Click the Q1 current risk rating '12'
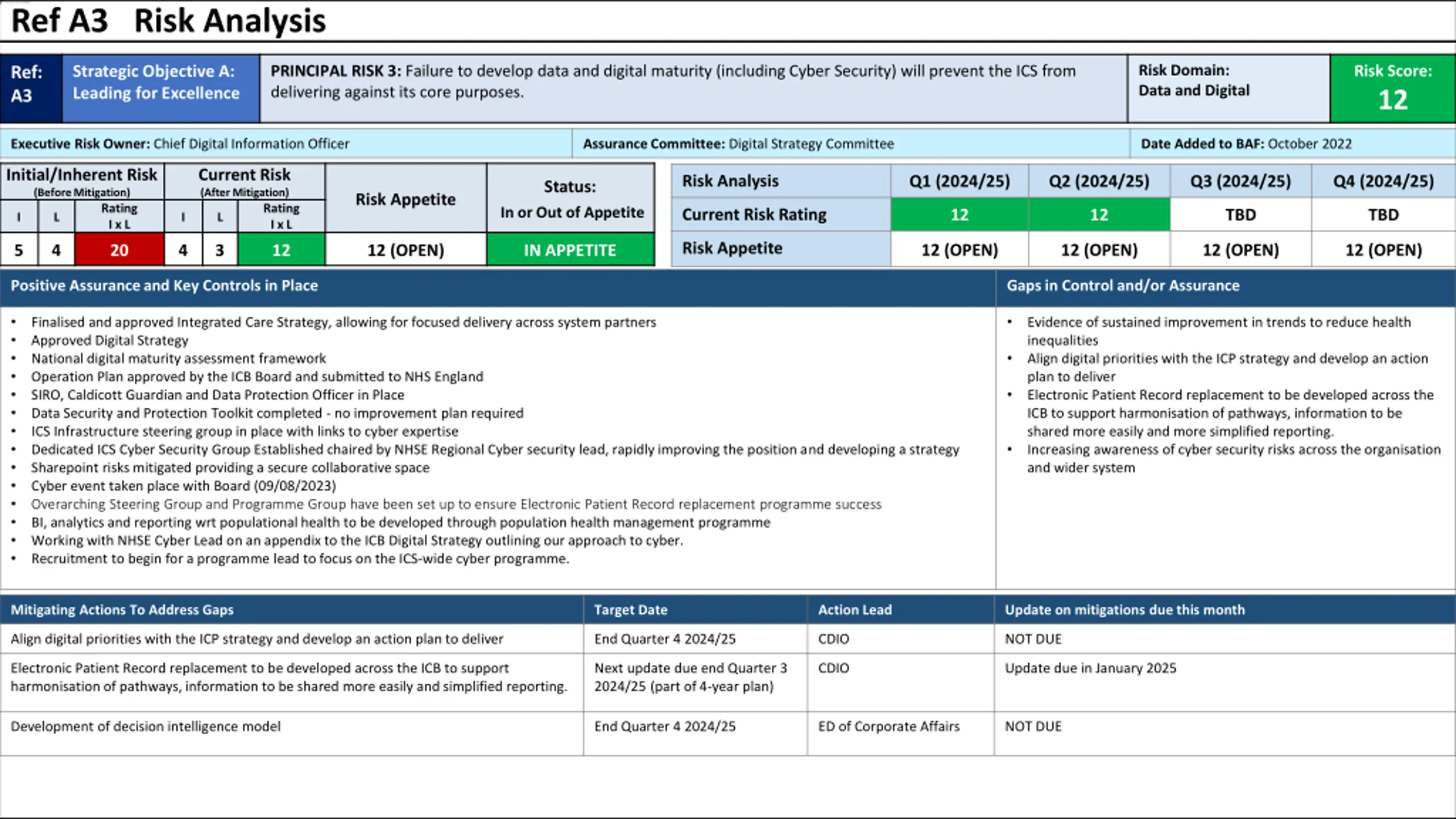1456x819 pixels. 959,214
